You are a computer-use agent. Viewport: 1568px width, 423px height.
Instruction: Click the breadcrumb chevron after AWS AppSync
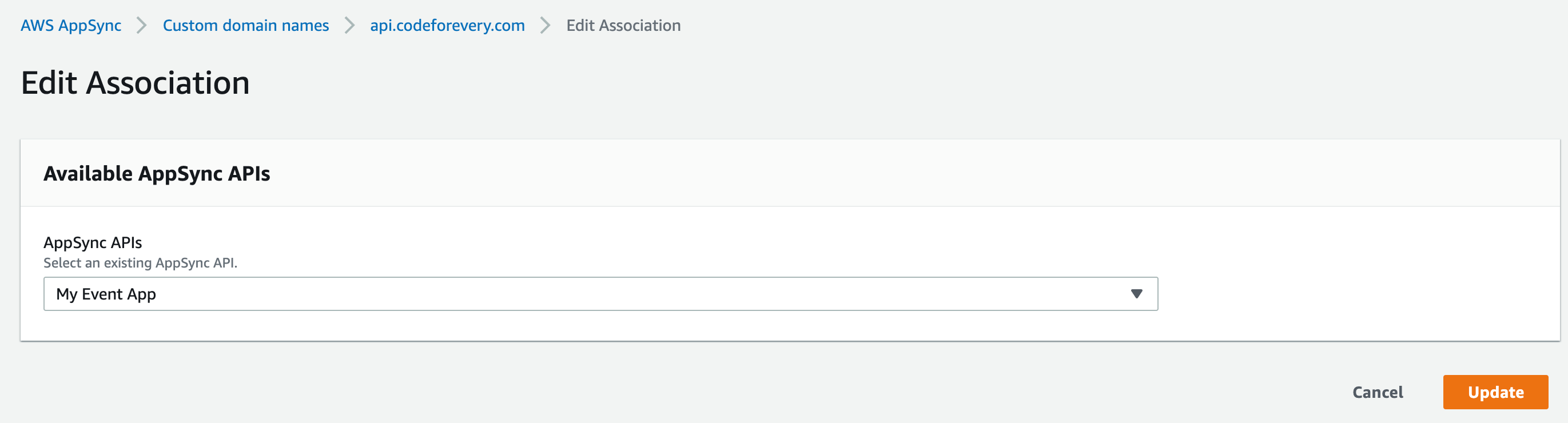click(142, 26)
